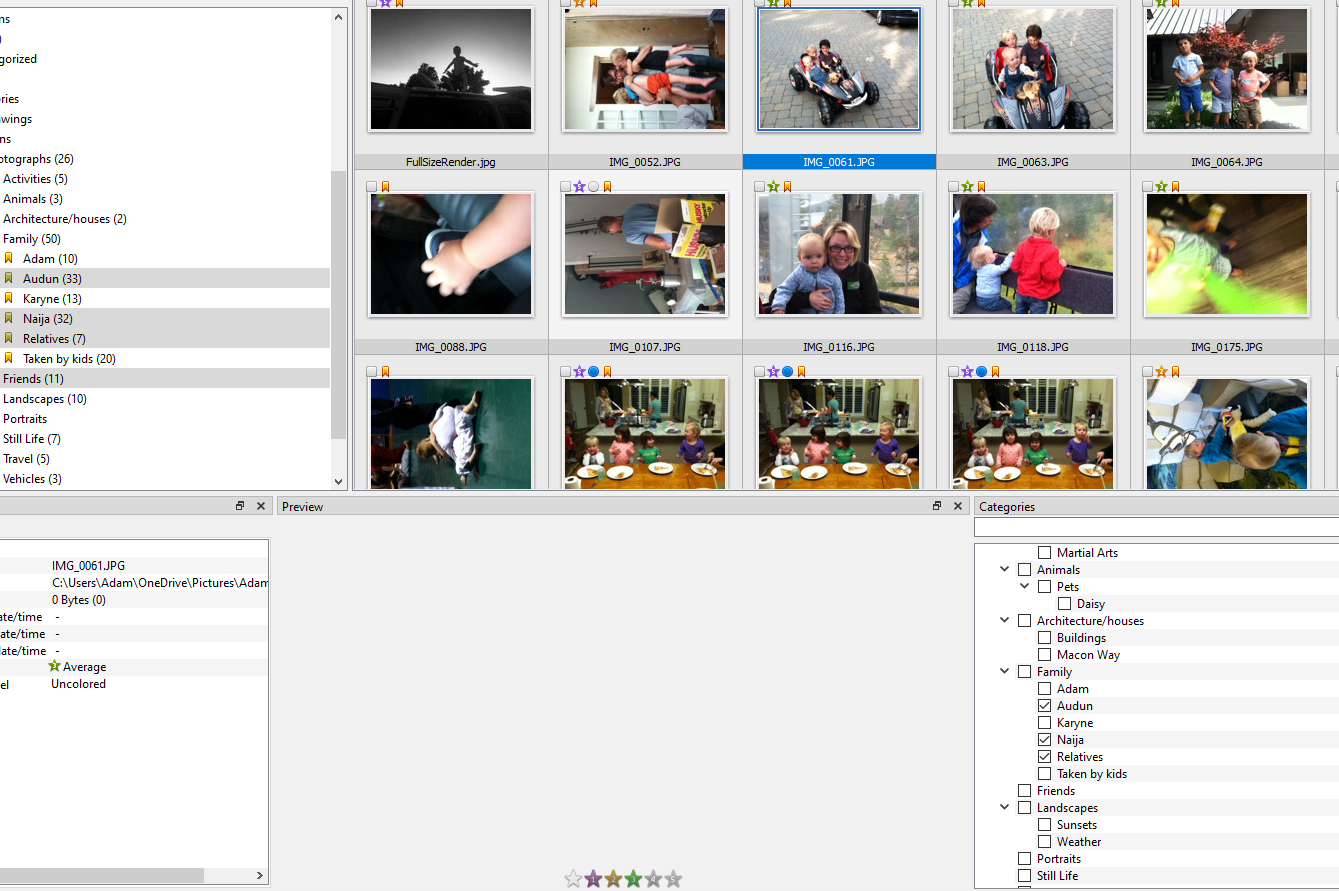Collapse the Family group in Categories panel
Viewport: 1339px width, 891px height.
tap(1004, 672)
